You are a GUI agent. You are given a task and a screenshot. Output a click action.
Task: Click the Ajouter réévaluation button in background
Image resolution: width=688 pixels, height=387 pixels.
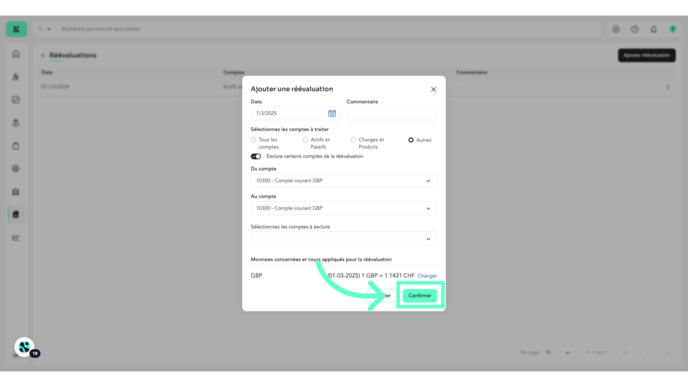click(x=646, y=55)
